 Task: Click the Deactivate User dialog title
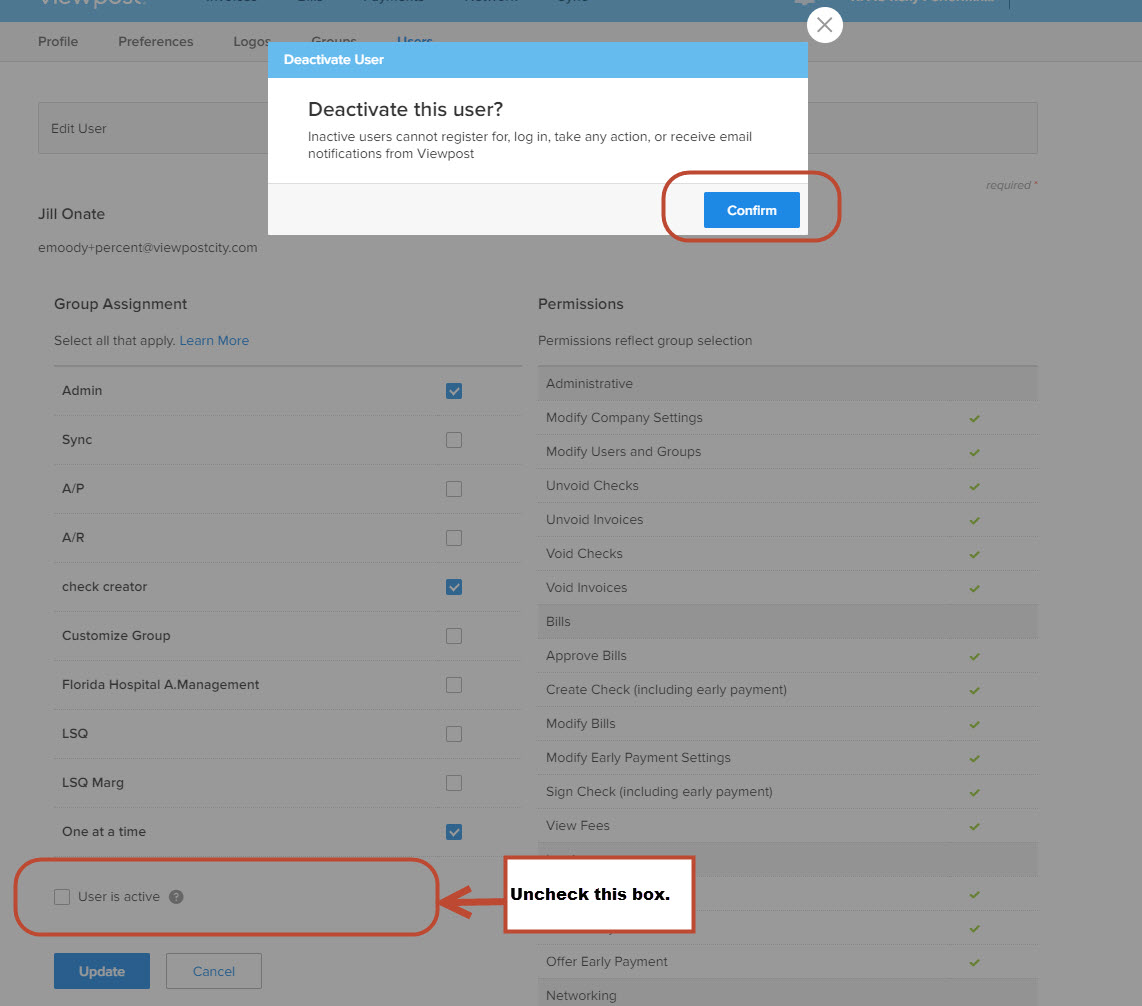[x=334, y=60]
